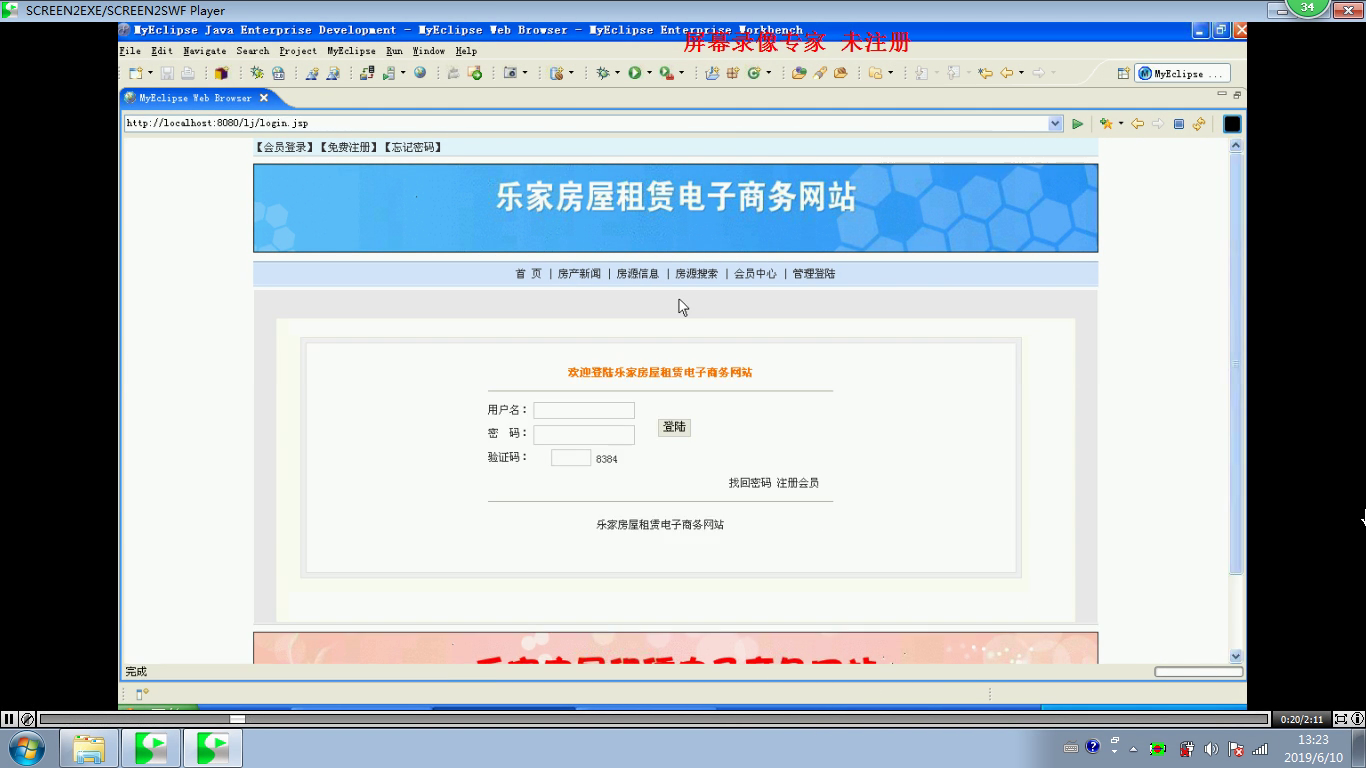This screenshot has width=1366, height=768.
Task: Click the Deploy MyEclipse J2EE project icon
Action: point(367,73)
